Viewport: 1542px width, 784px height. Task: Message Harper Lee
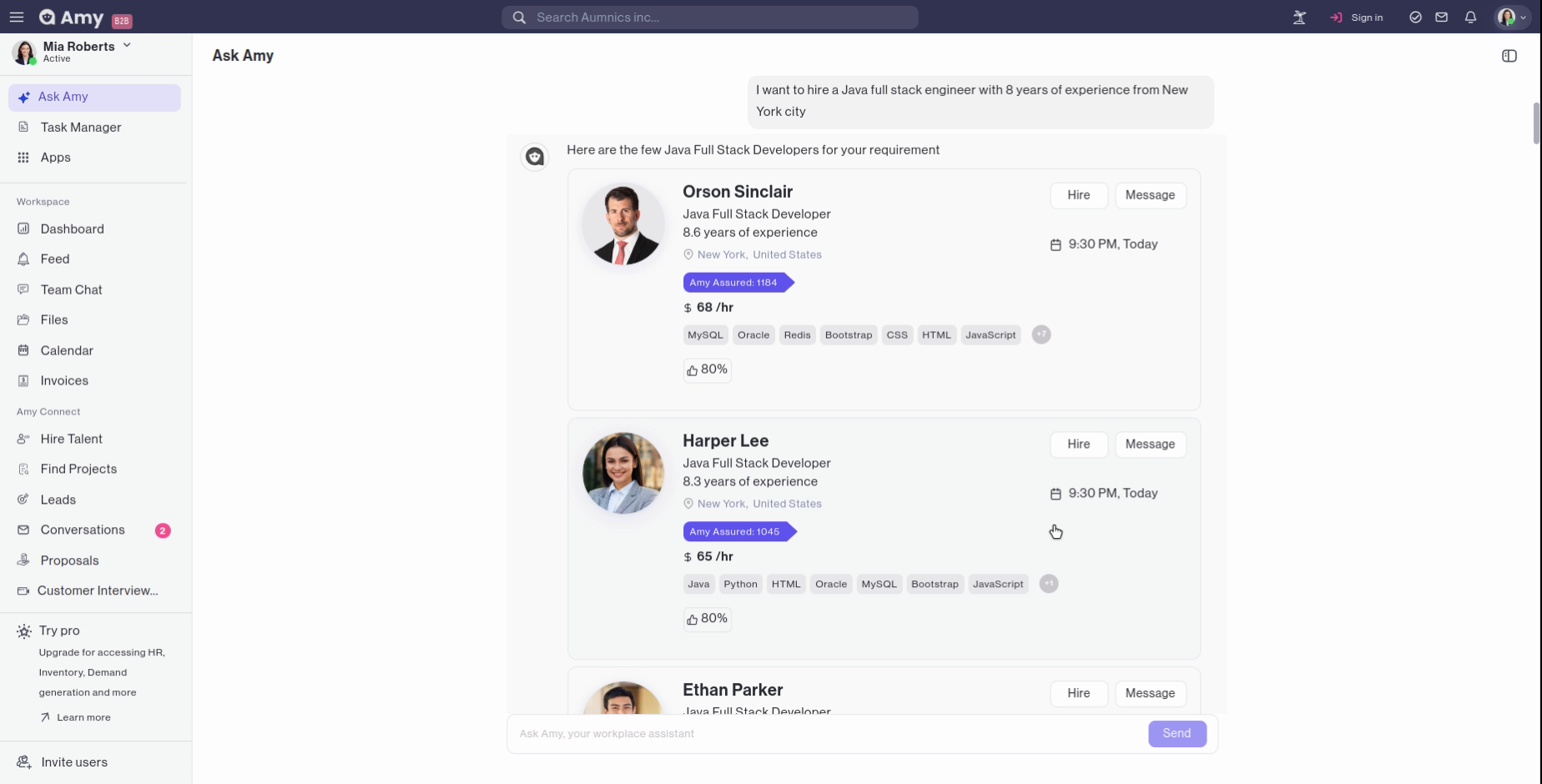[x=1150, y=445]
